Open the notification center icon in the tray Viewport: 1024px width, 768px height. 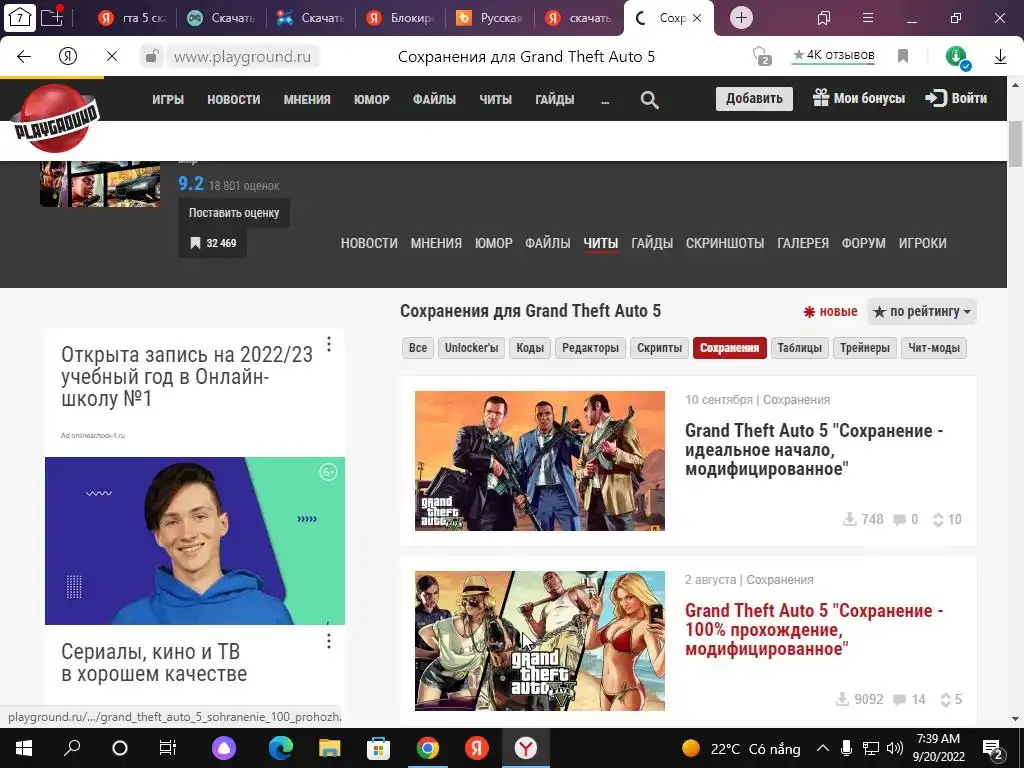pos(993,748)
